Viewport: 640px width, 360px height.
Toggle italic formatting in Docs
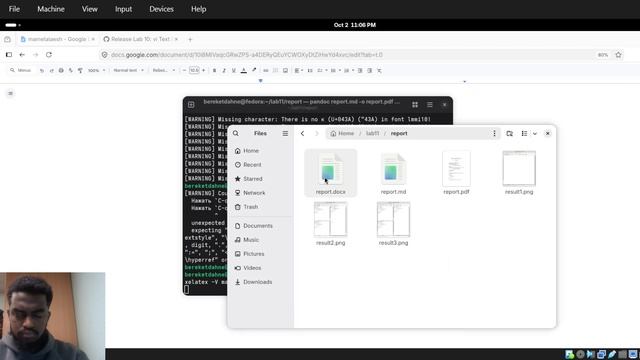click(x=224, y=71)
